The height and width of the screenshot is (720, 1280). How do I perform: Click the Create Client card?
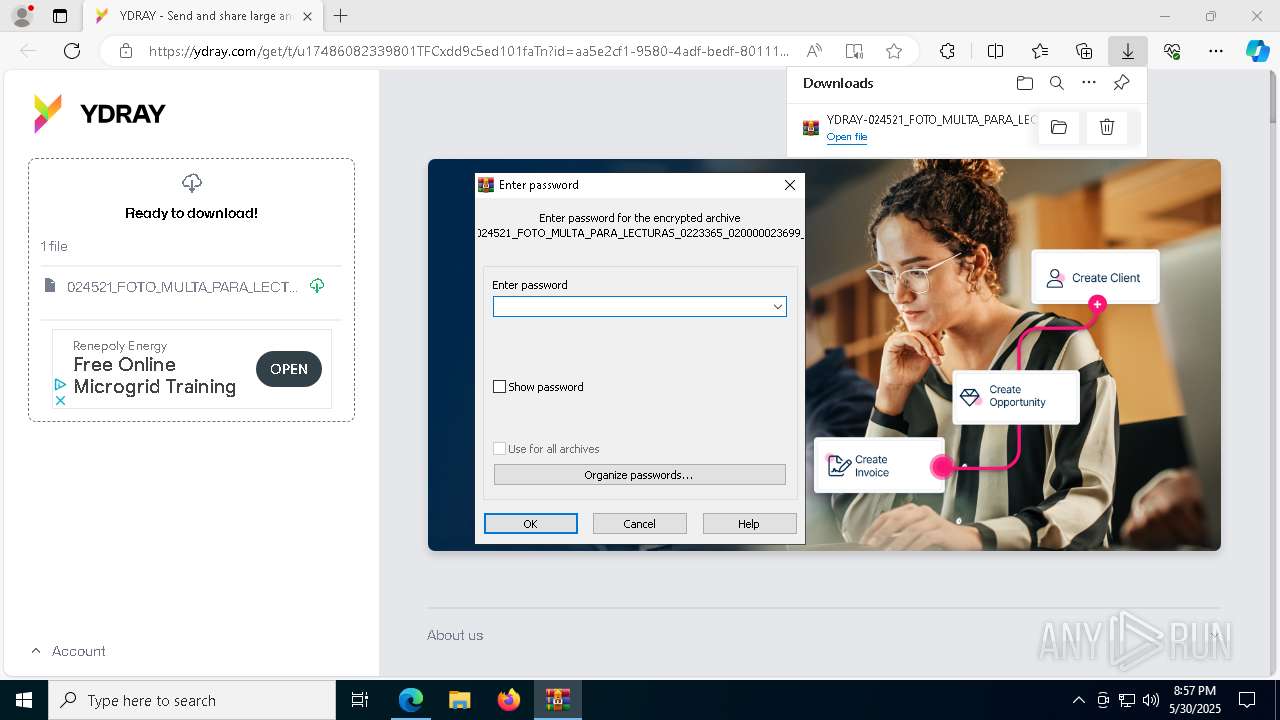pos(1095,278)
